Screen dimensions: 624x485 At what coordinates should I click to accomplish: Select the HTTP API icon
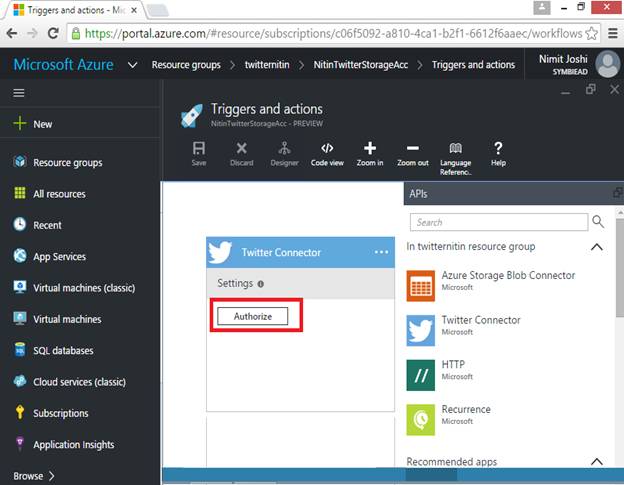[421, 375]
